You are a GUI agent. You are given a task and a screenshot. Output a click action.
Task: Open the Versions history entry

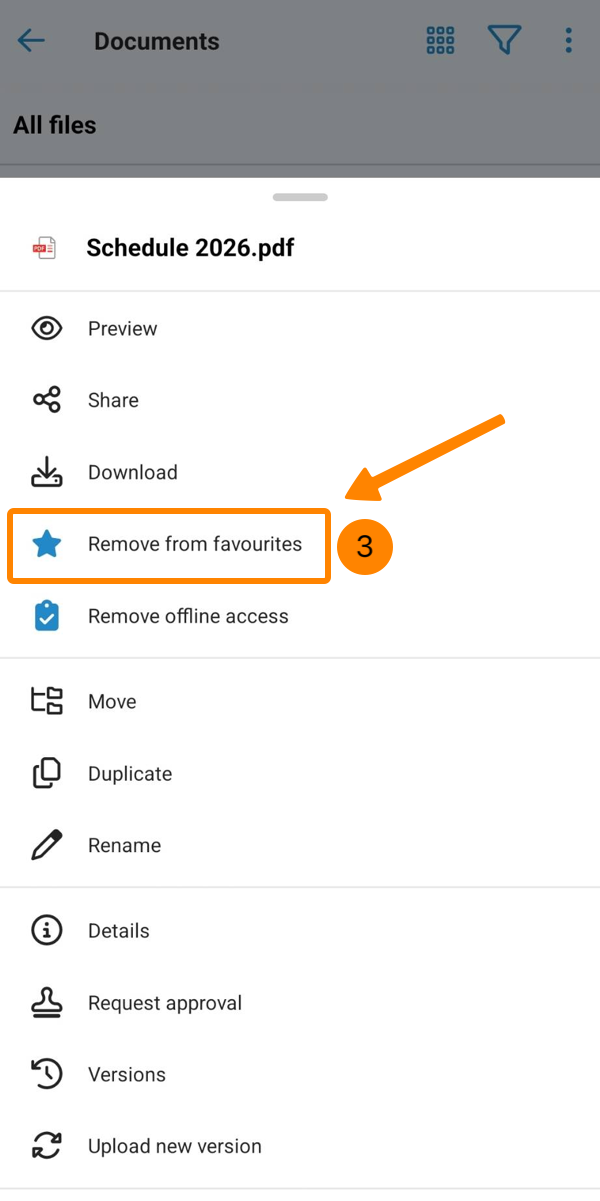click(x=127, y=1075)
